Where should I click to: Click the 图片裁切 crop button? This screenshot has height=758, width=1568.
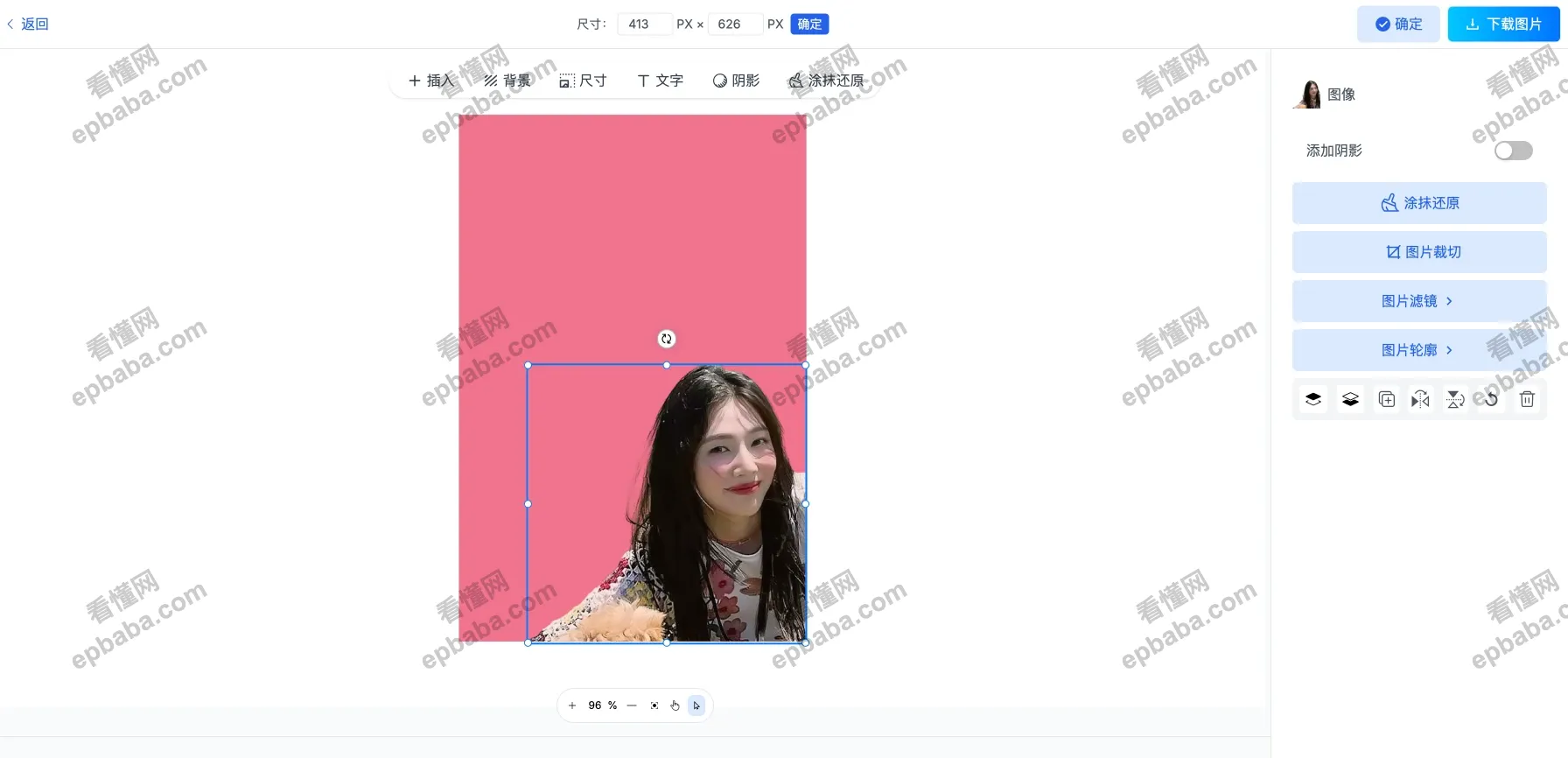click(1419, 252)
